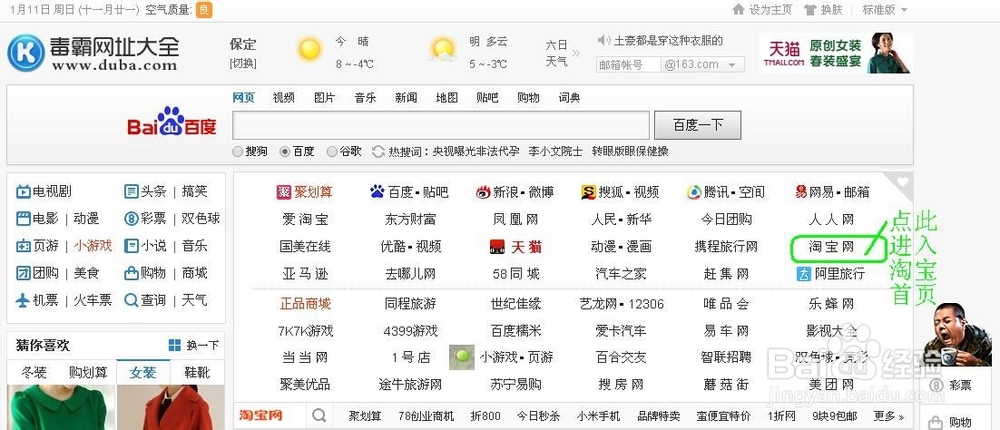1000x430 pixels.
Task: Click the 百度一下 search button
Action: tap(698, 125)
